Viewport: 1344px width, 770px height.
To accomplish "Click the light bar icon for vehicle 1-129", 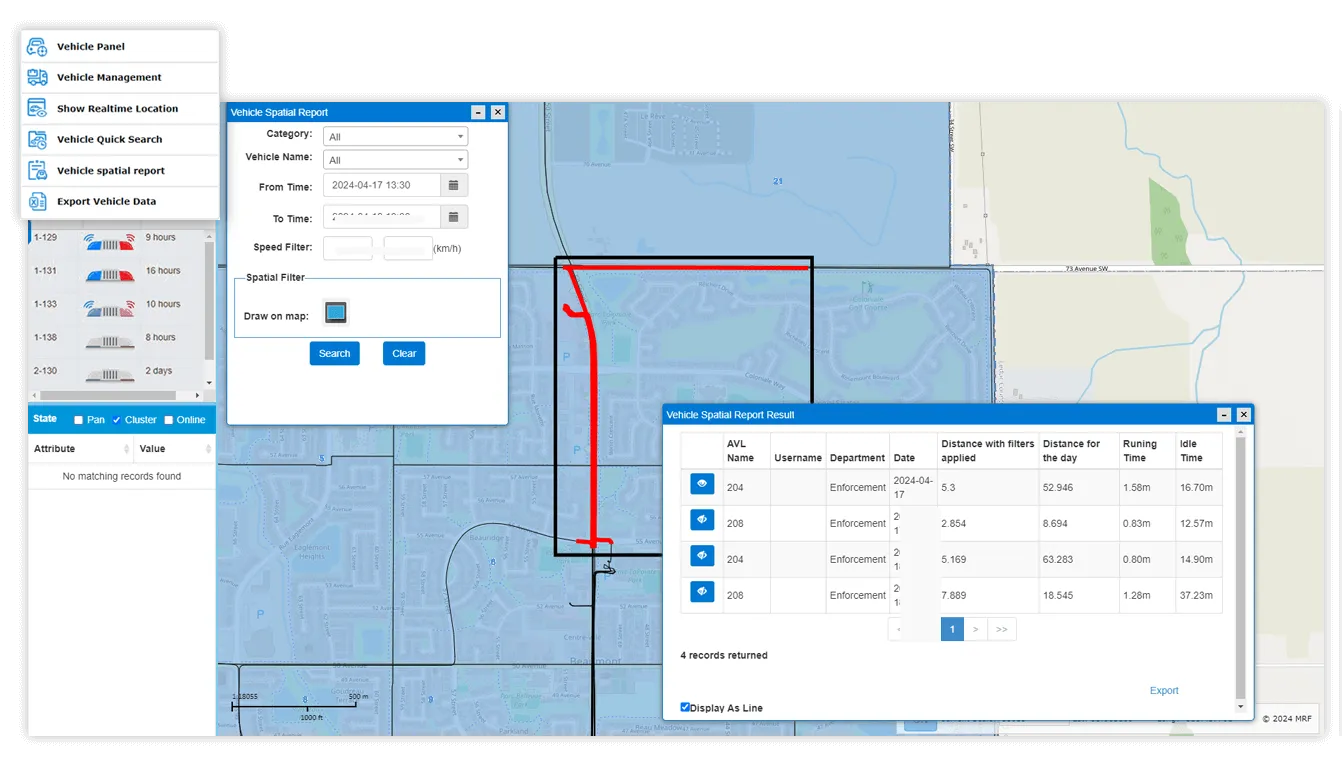I will [x=109, y=240].
